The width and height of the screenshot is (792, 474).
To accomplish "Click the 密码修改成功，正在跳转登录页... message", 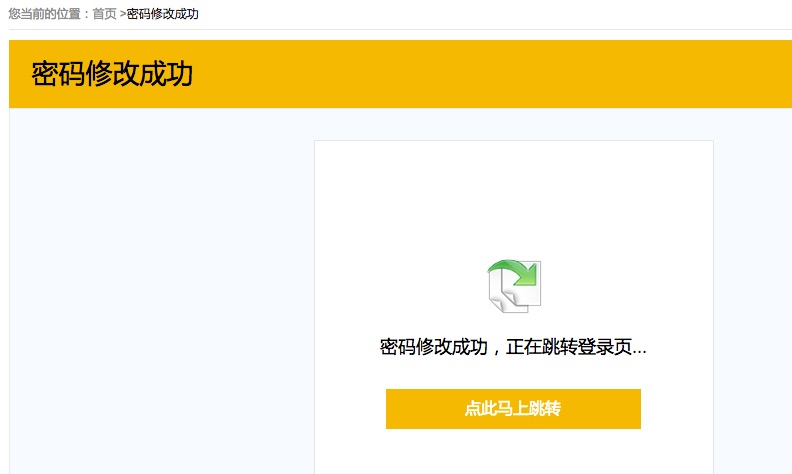I will [x=513, y=347].
